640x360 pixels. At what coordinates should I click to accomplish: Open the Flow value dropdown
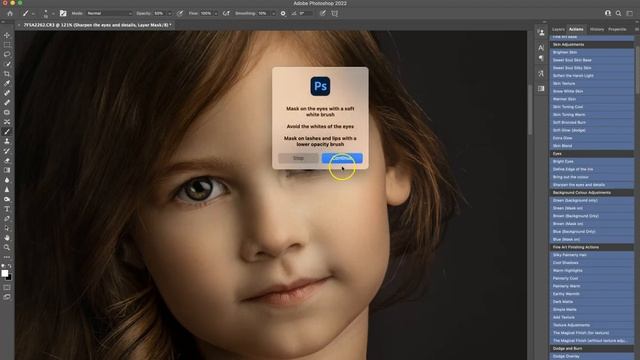(x=216, y=13)
